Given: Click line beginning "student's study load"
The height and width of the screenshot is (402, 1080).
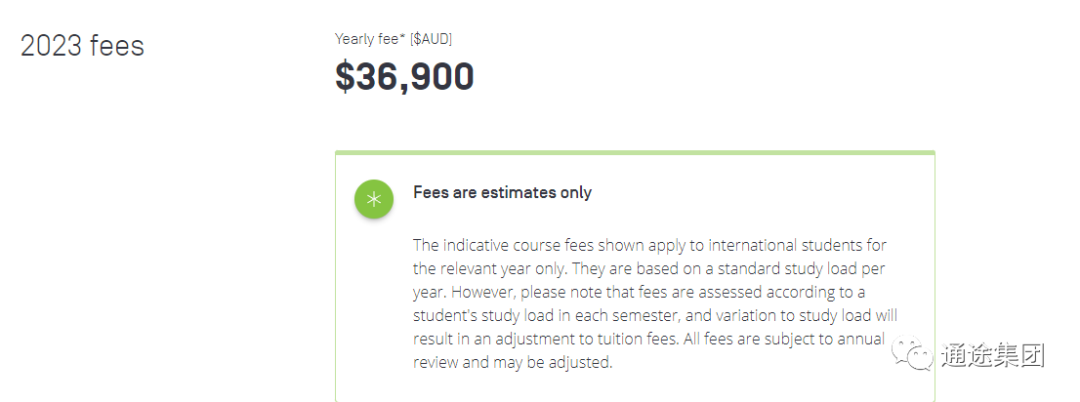Looking at the screenshot, I should pos(655,315).
